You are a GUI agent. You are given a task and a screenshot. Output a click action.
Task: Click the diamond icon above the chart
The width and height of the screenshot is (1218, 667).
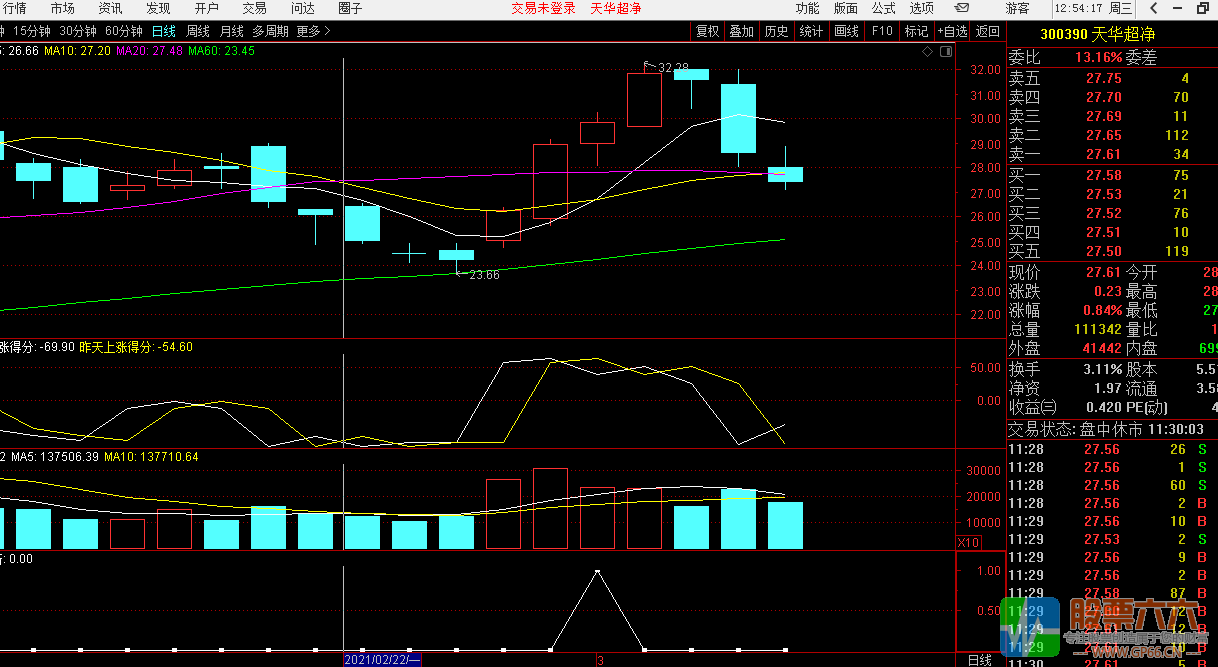927,51
